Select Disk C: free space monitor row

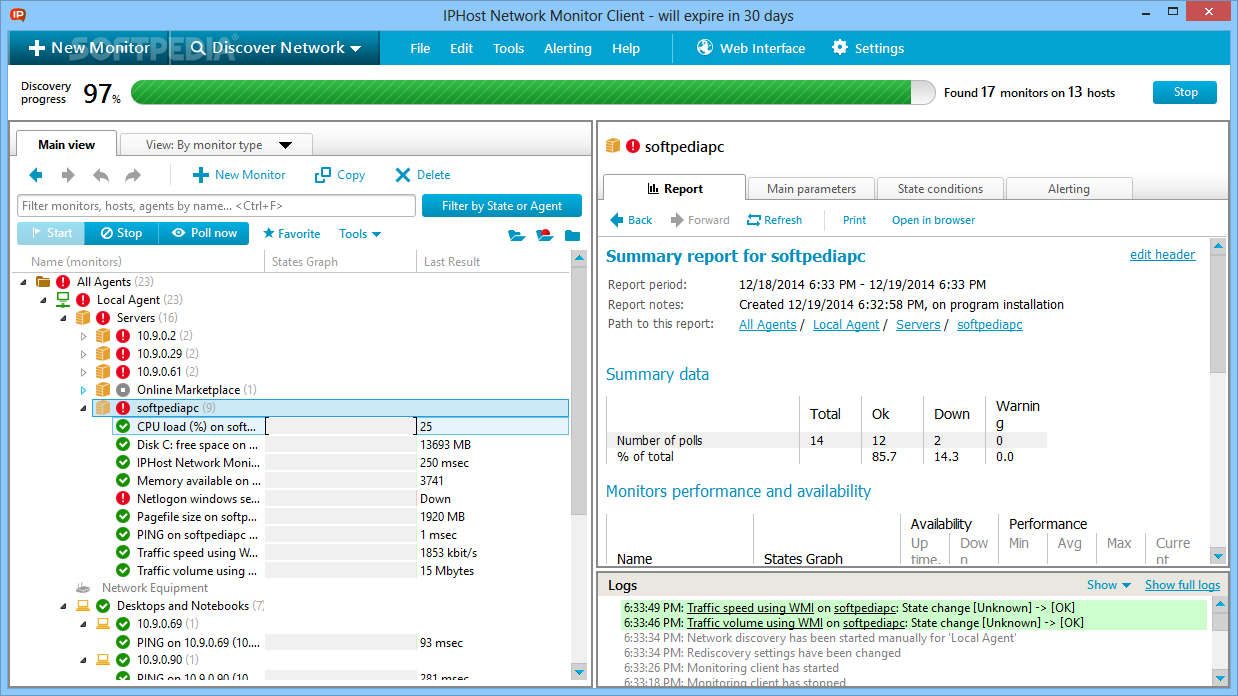point(340,444)
